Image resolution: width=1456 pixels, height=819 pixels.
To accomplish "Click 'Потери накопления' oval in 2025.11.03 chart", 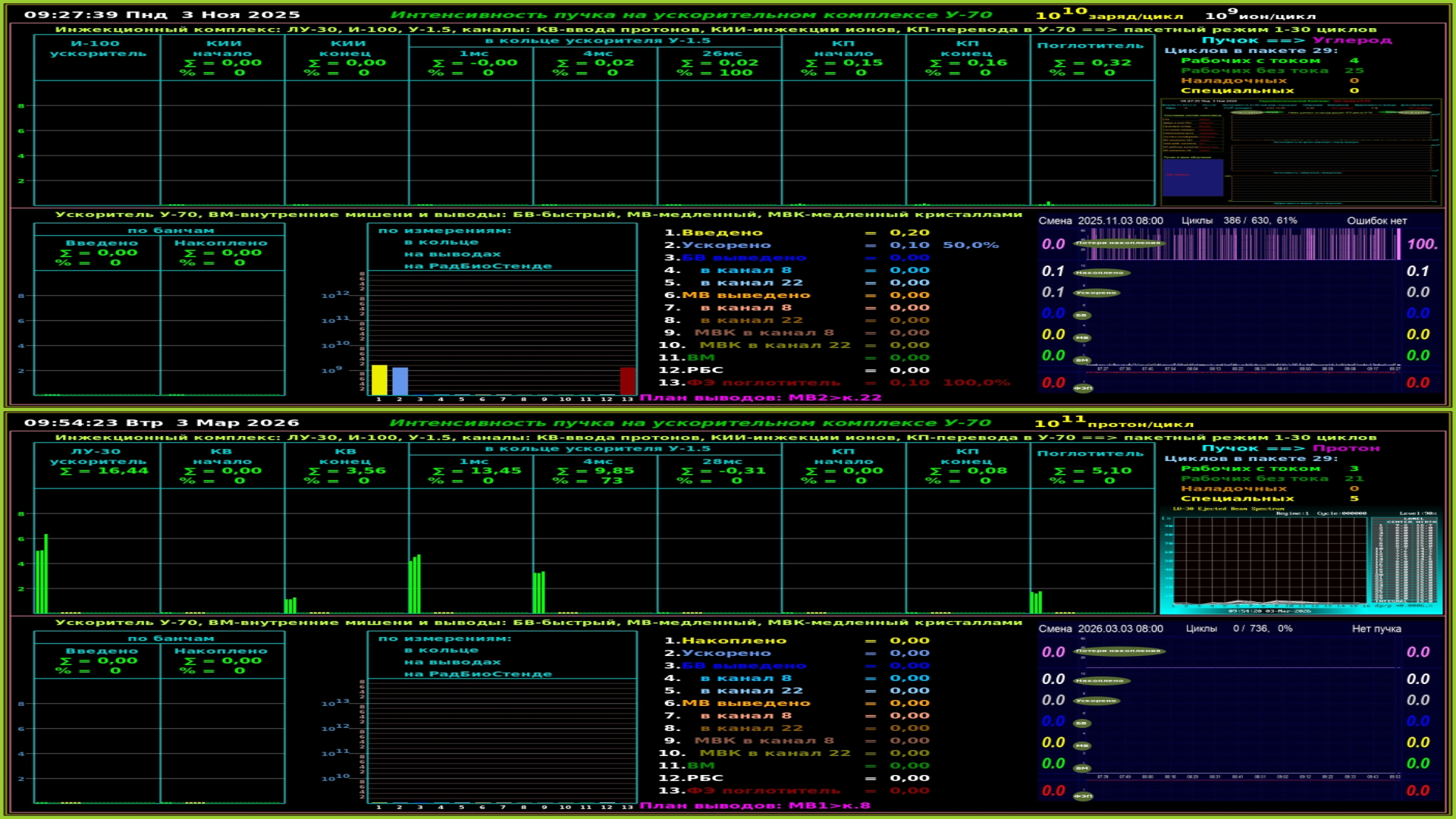I will point(1119,243).
